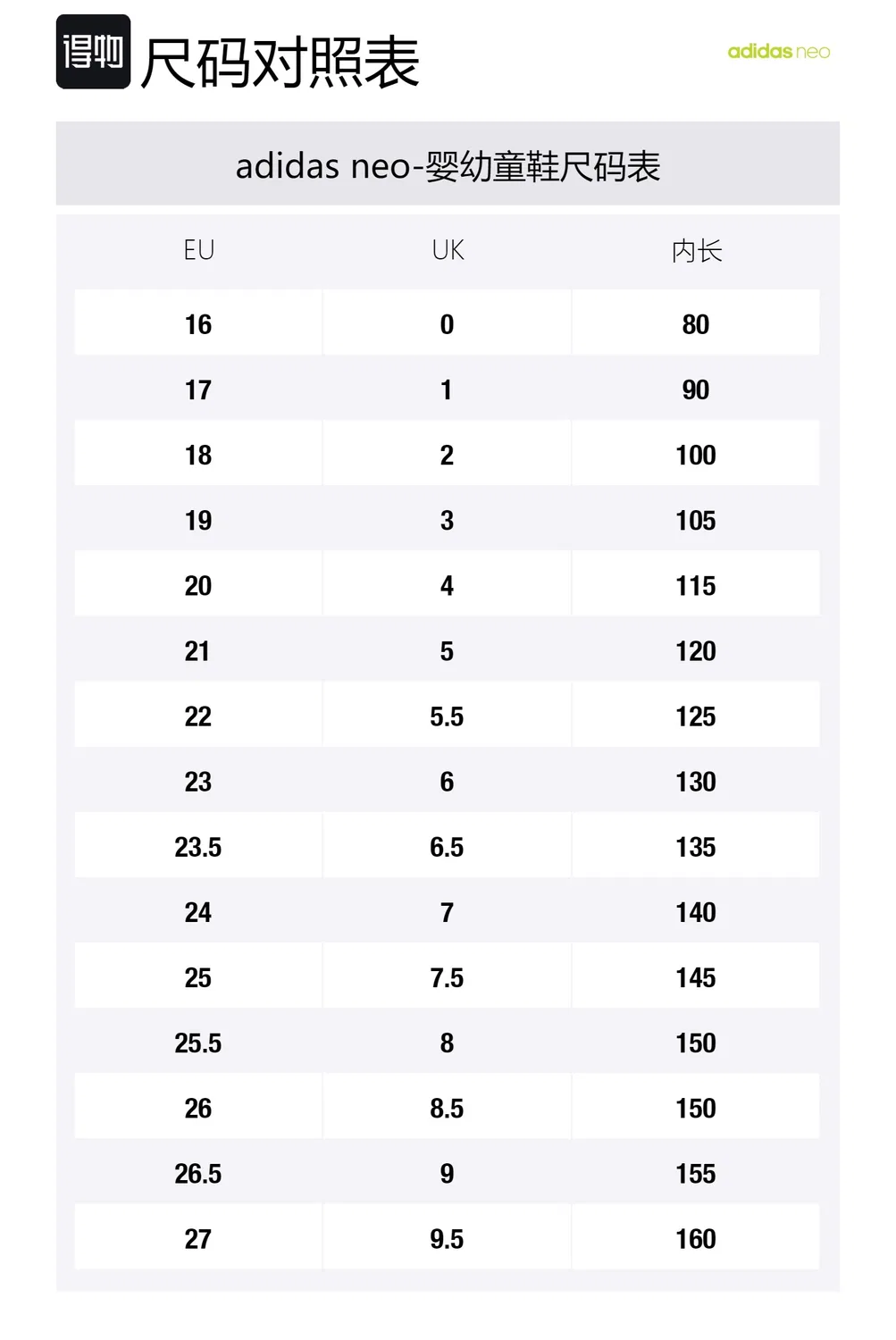This screenshot has height=1340, width=896.
Task: Select EU size 23.5 cell
Action: pyautogui.click(x=198, y=846)
